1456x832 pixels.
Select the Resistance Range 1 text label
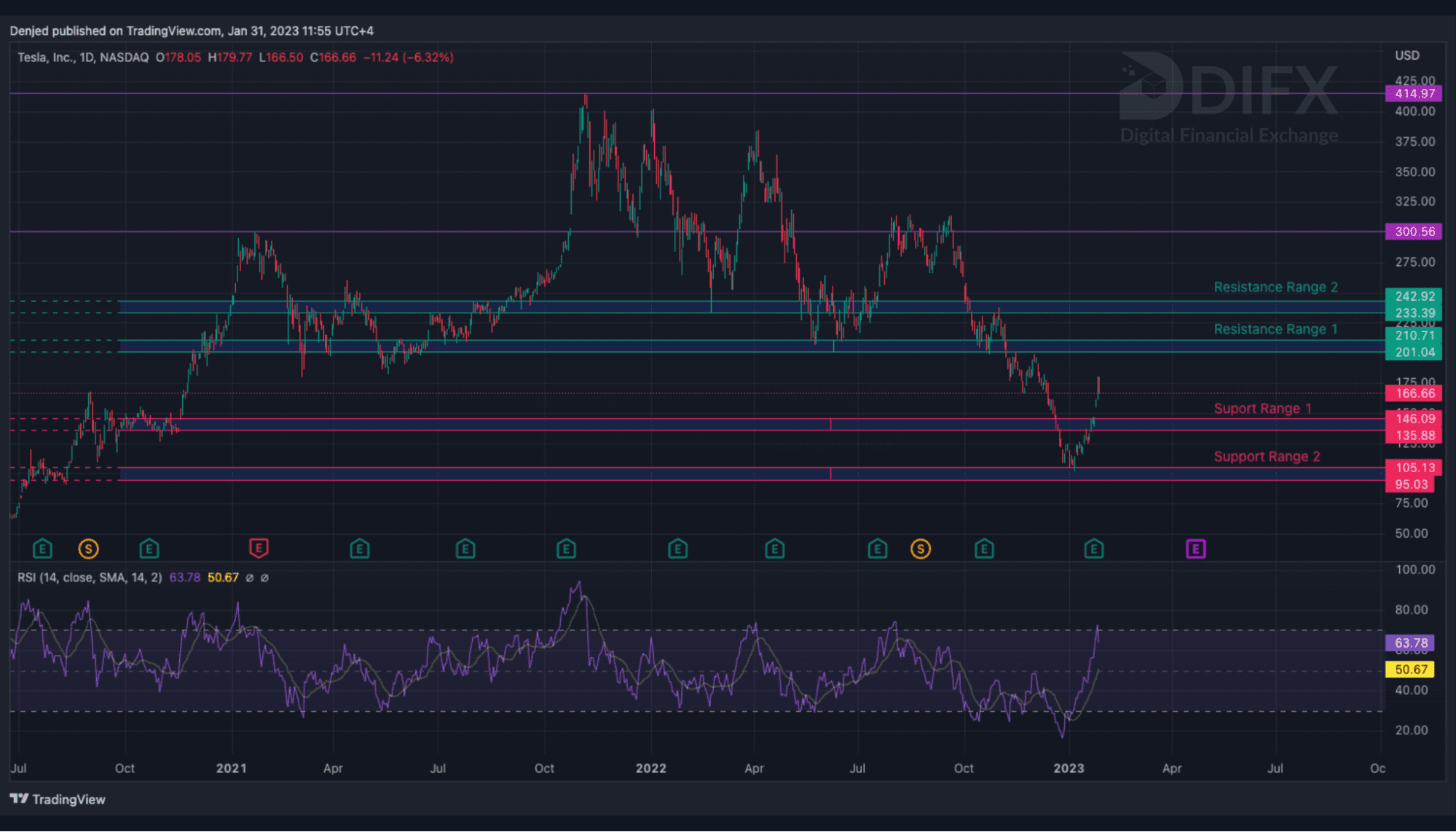coord(1275,329)
